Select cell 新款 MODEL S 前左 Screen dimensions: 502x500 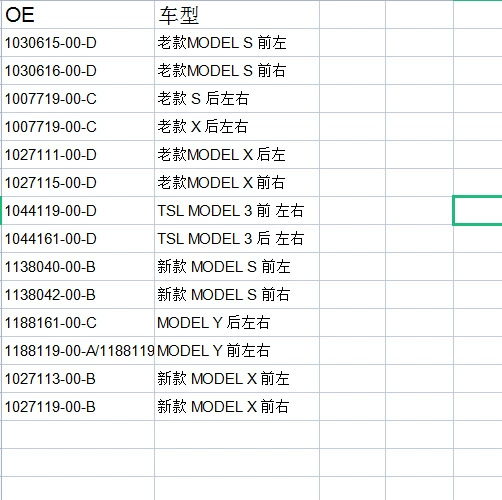(x=237, y=267)
